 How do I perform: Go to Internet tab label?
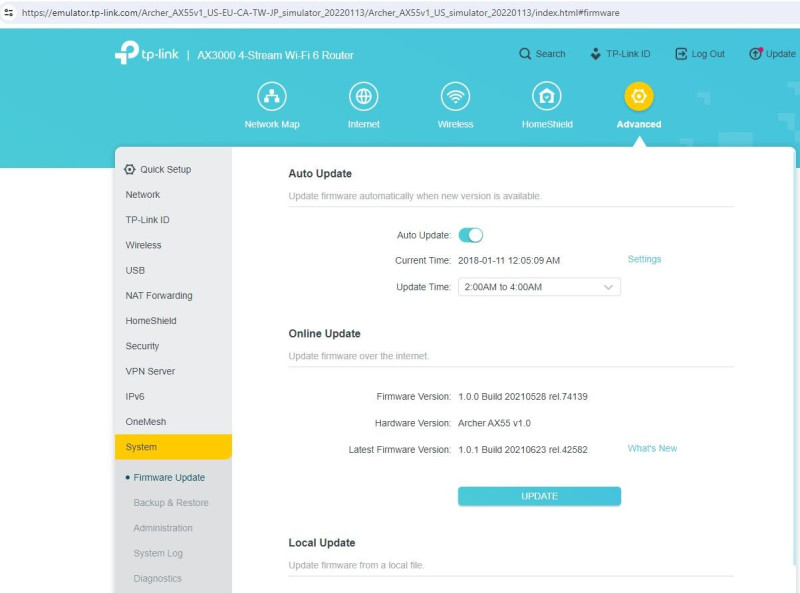click(363, 124)
